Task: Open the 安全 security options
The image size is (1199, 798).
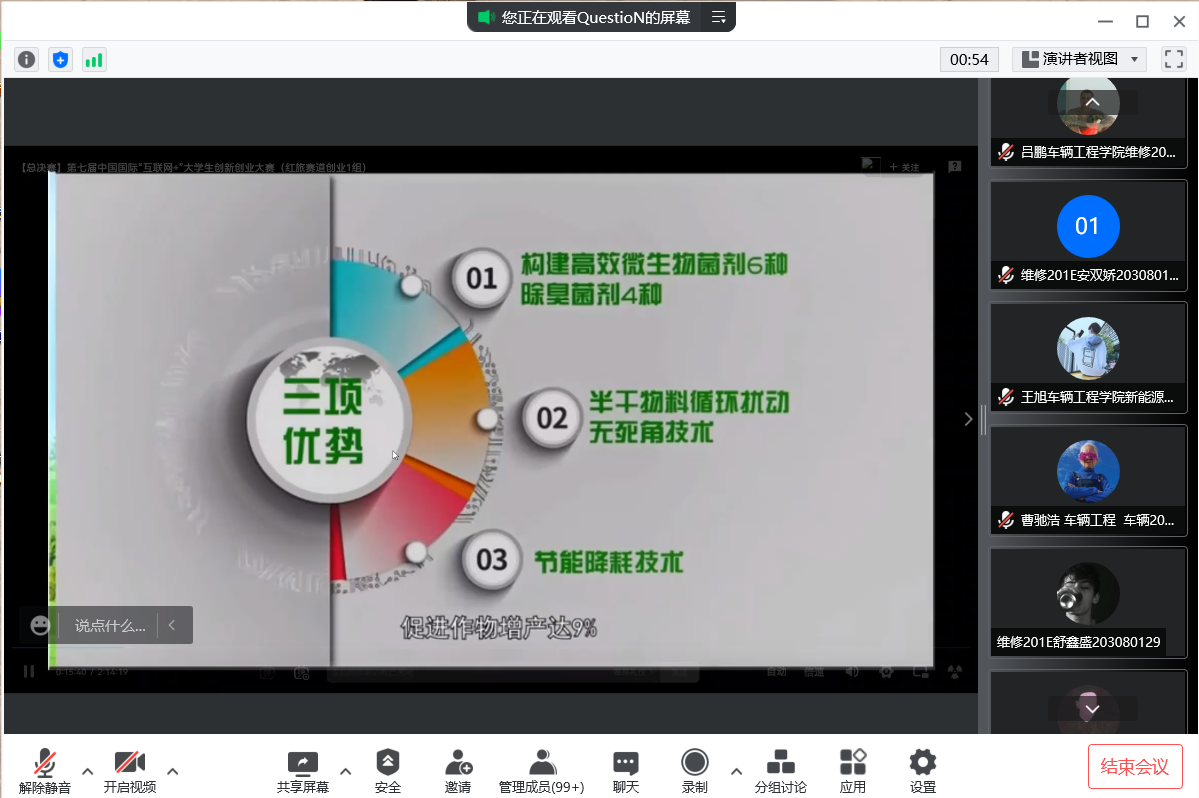Action: (x=388, y=771)
